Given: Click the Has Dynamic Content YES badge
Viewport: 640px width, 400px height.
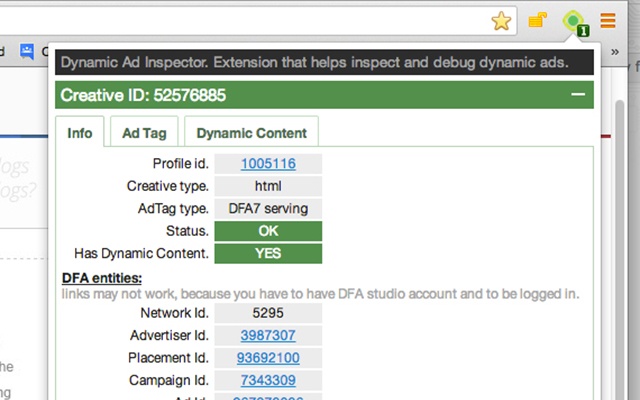Looking at the screenshot, I should tap(267, 253).
